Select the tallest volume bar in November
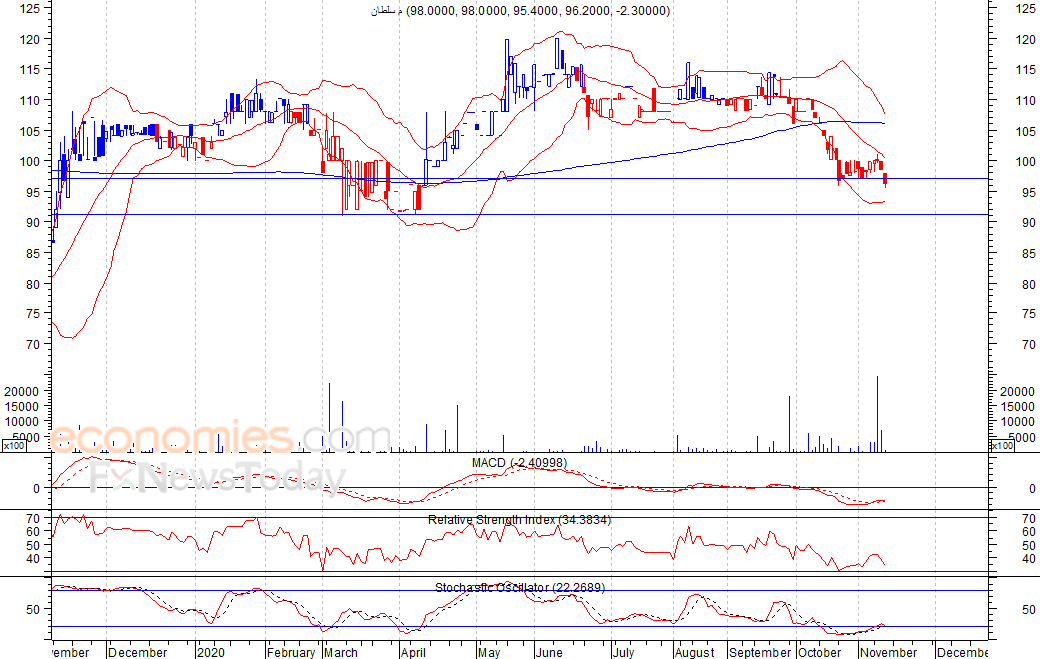Viewport: 1040px width, 659px height. 877,414
